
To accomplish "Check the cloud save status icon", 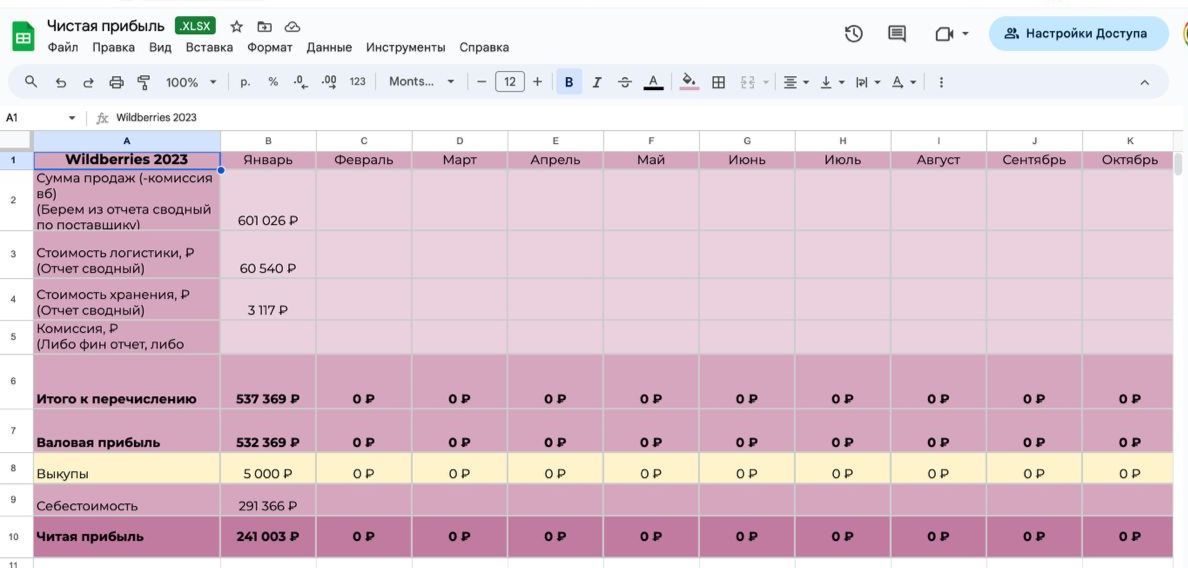I will point(292,27).
